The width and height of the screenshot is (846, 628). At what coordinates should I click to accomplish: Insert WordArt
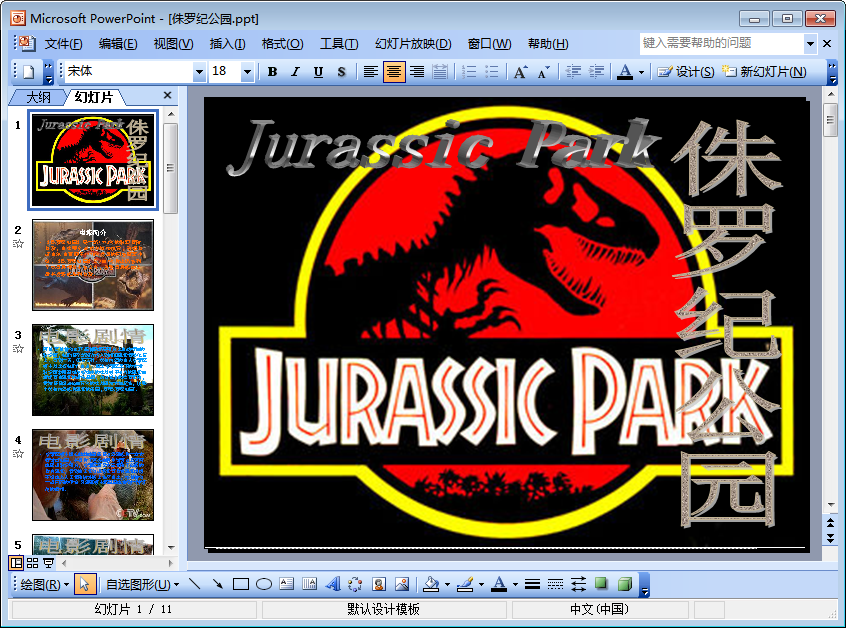[x=333, y=584]
